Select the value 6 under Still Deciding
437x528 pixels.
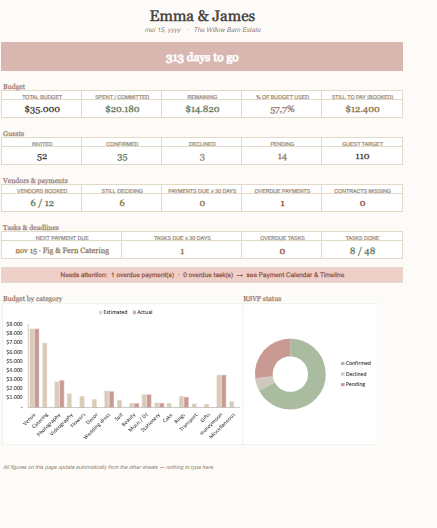pos(122,203)
